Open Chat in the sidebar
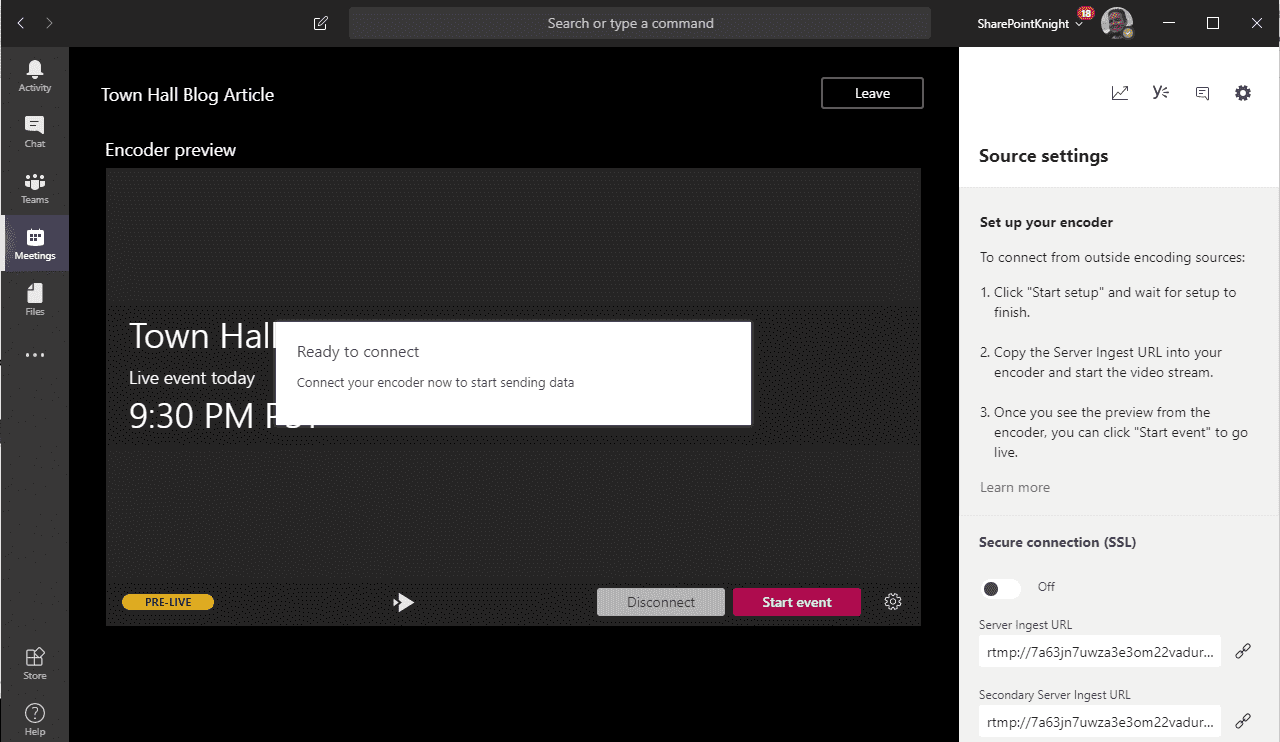1280x742 pixels. click(35, 131)
